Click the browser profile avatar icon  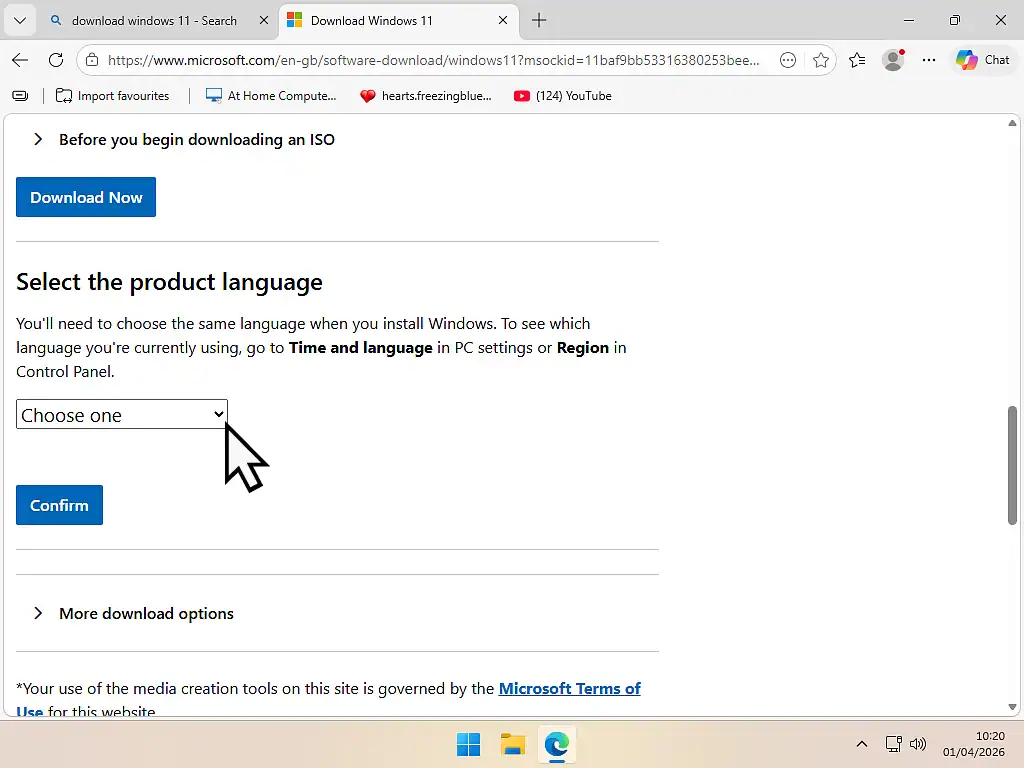tap(892, 60)
